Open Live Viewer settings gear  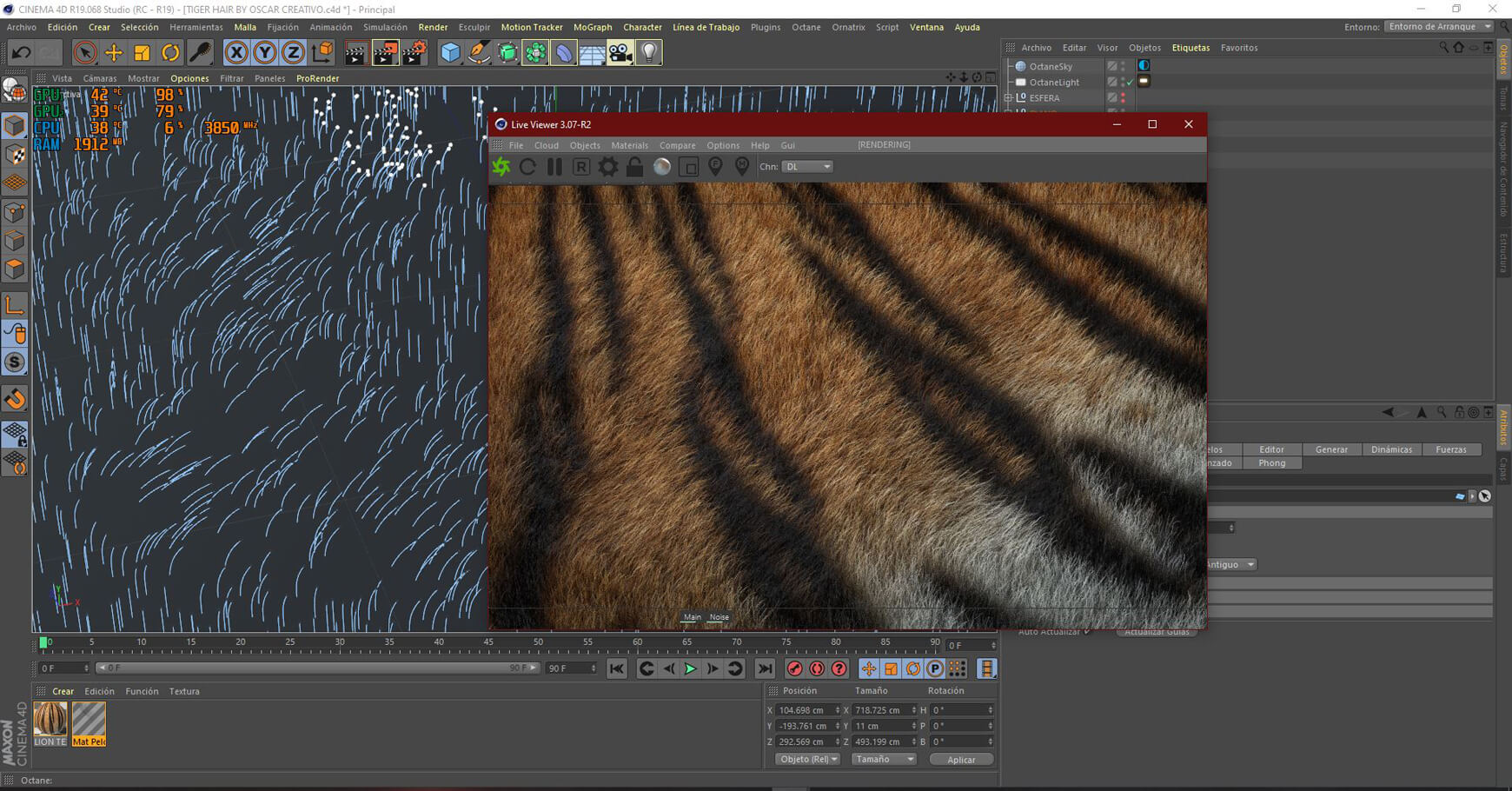608,167
